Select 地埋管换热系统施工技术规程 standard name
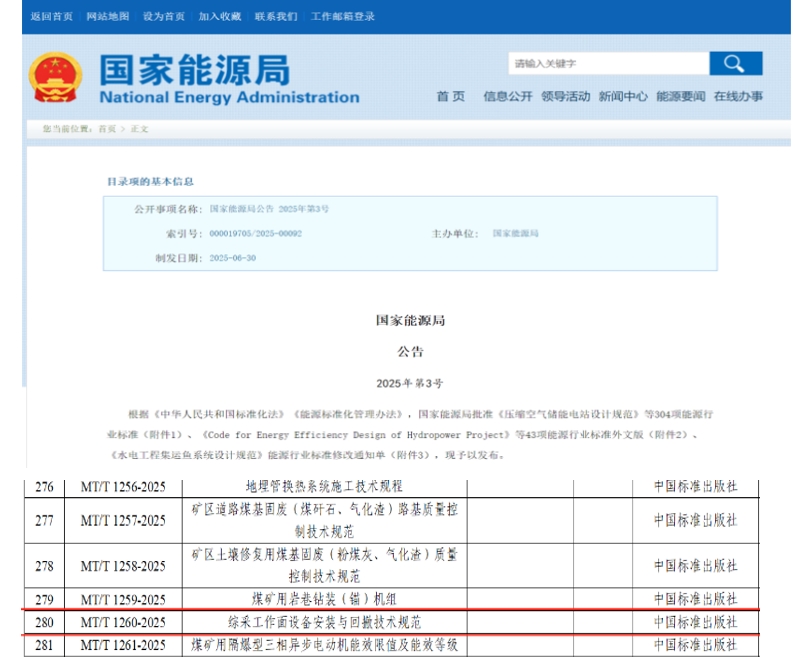795x657 pixels. (x=324, y=487)
